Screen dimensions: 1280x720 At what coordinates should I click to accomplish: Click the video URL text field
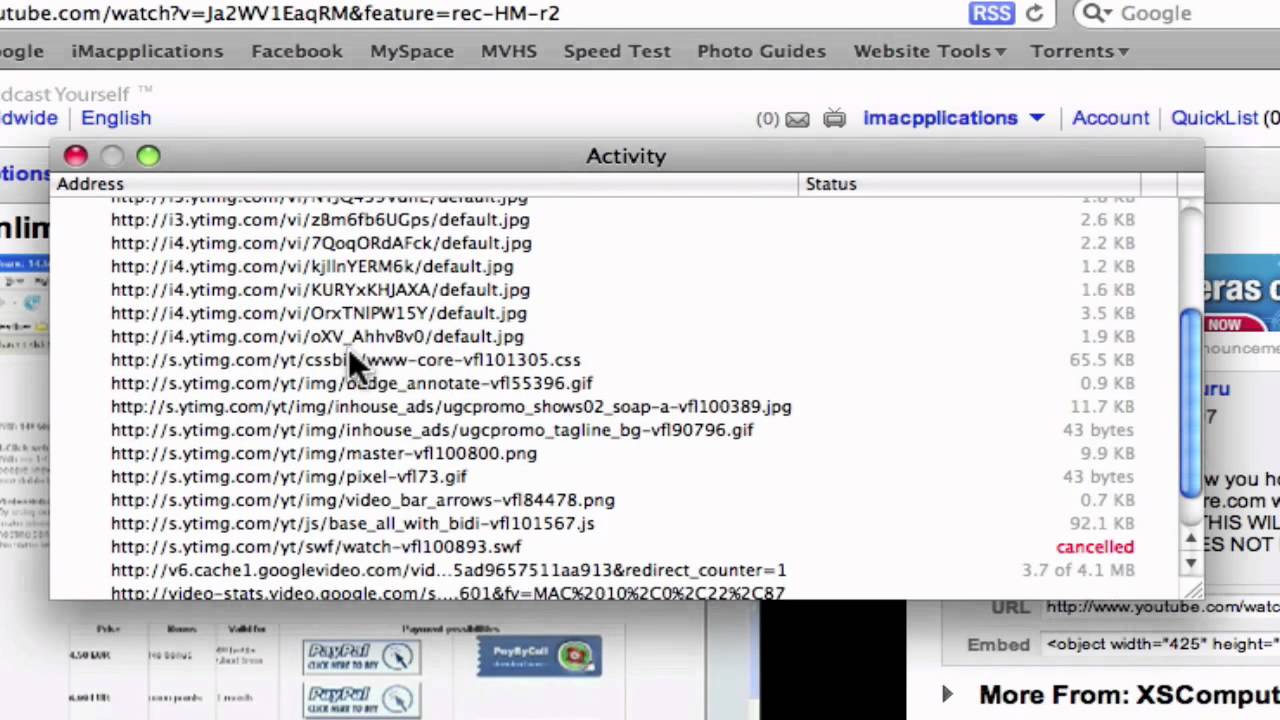1162,607
